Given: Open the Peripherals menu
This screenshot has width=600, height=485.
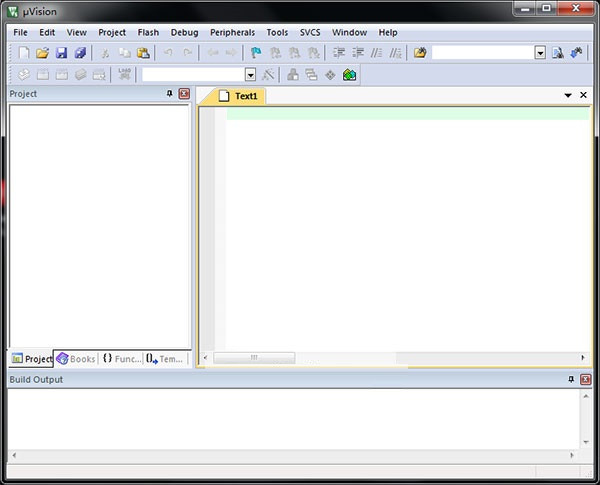Looking at the screenshot, I should tap(232, 32).
